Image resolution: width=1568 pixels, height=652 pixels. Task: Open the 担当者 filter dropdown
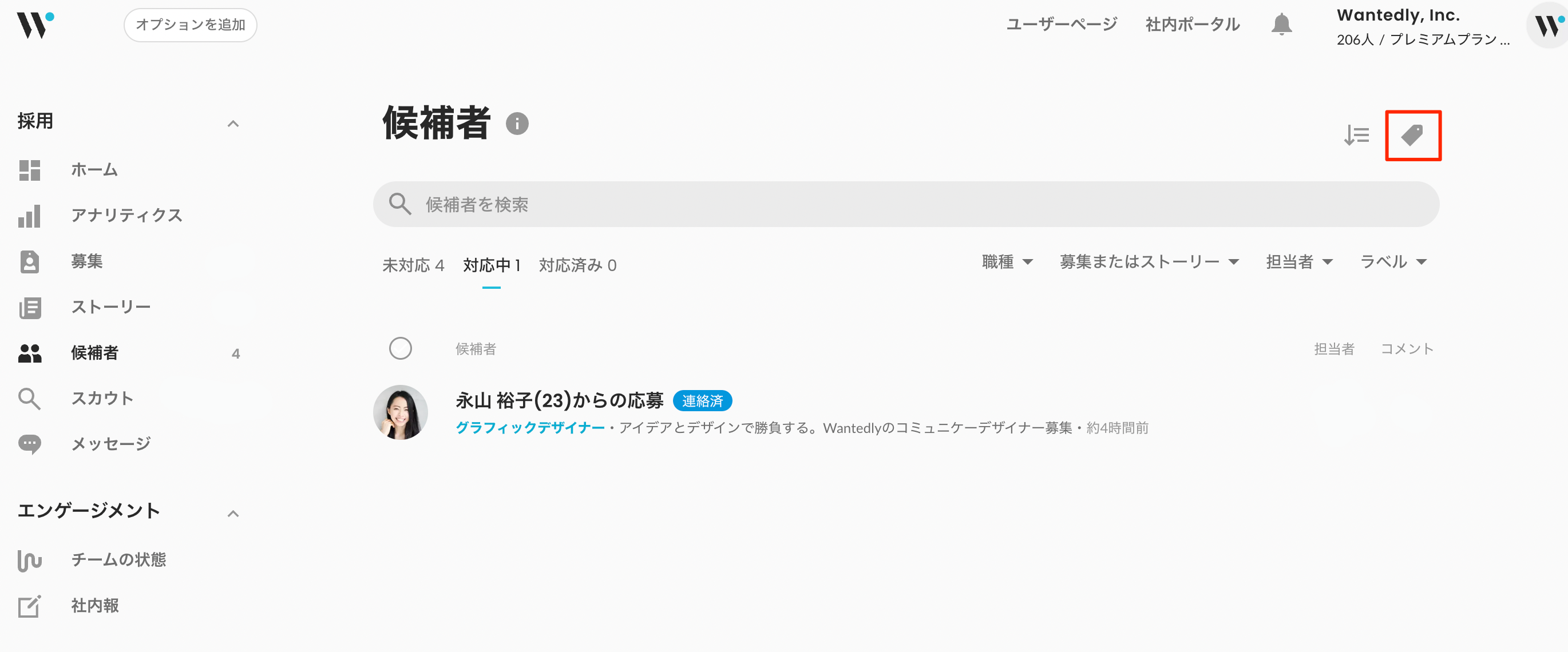click(1299, 262)
